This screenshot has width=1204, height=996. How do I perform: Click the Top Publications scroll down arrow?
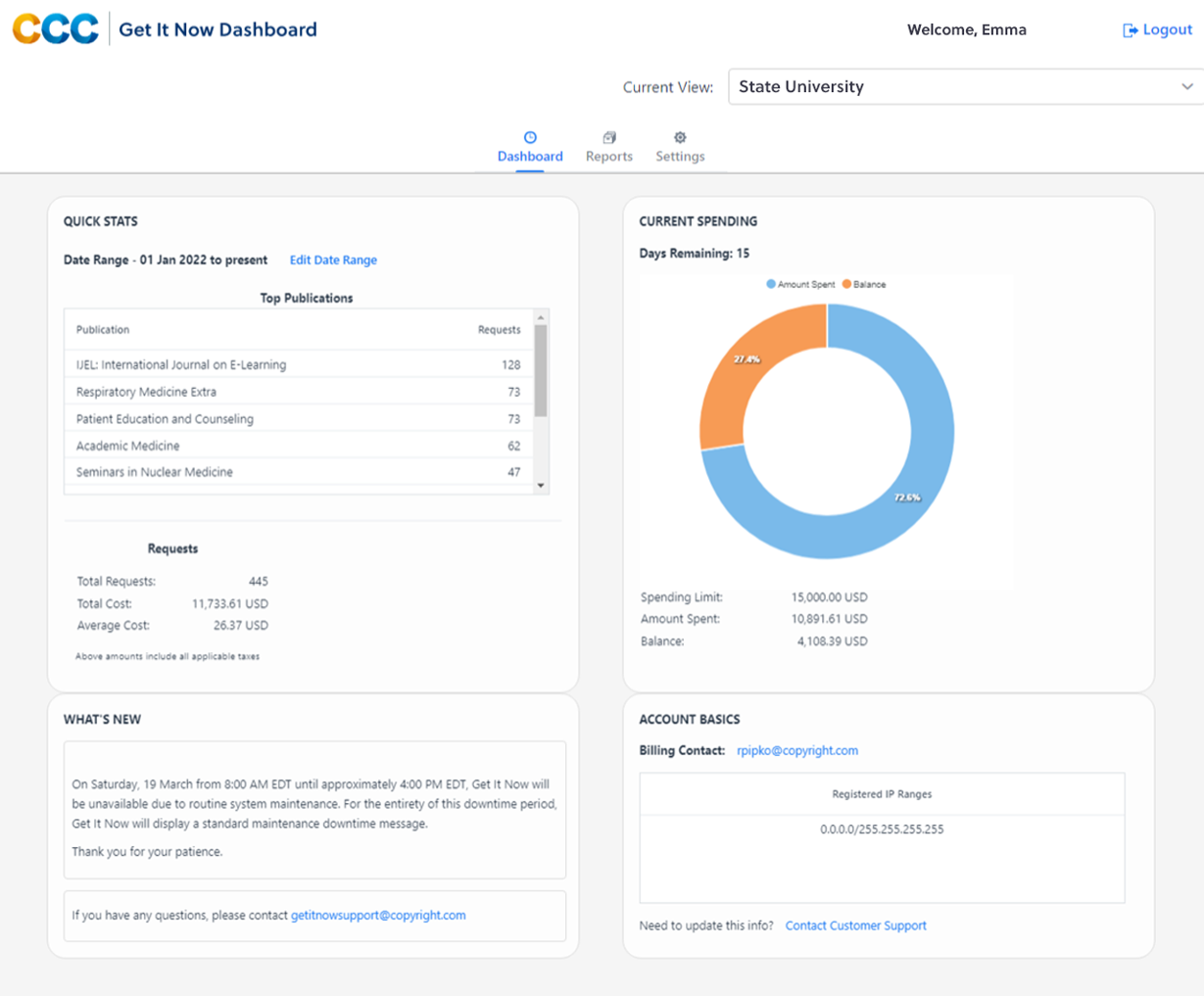point(541,486)
